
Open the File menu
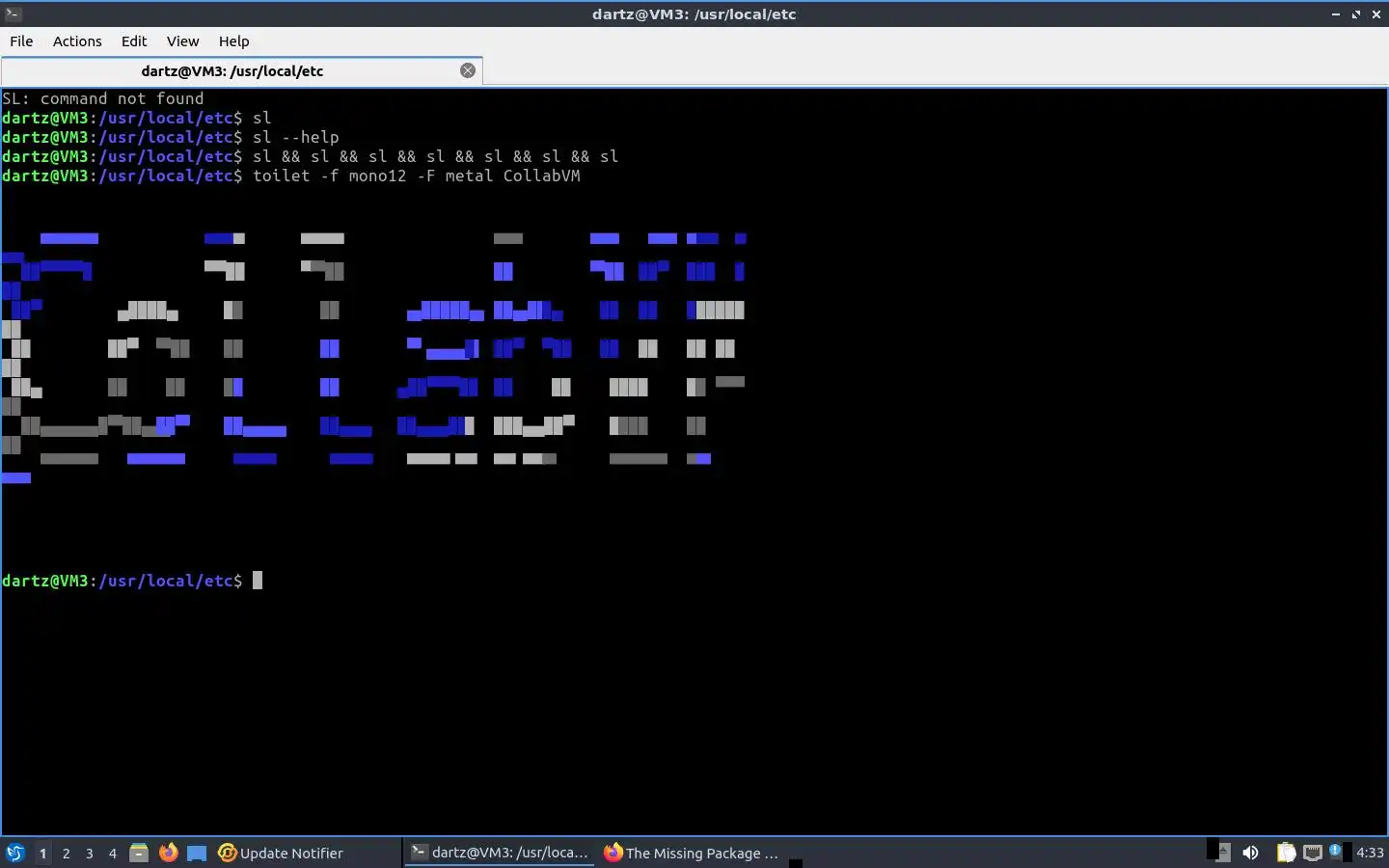pyautogui.click(x=21, y=41)
